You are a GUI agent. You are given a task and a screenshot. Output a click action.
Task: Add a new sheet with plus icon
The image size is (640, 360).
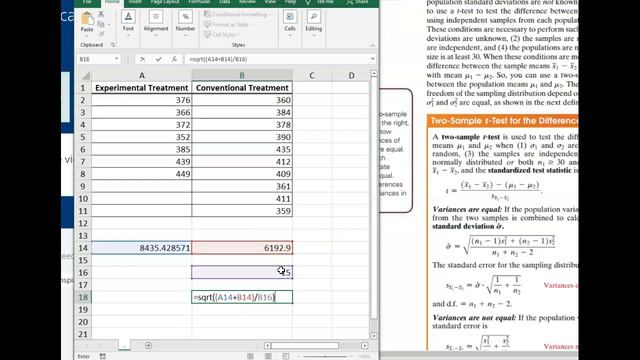click(x=148, y=345)
